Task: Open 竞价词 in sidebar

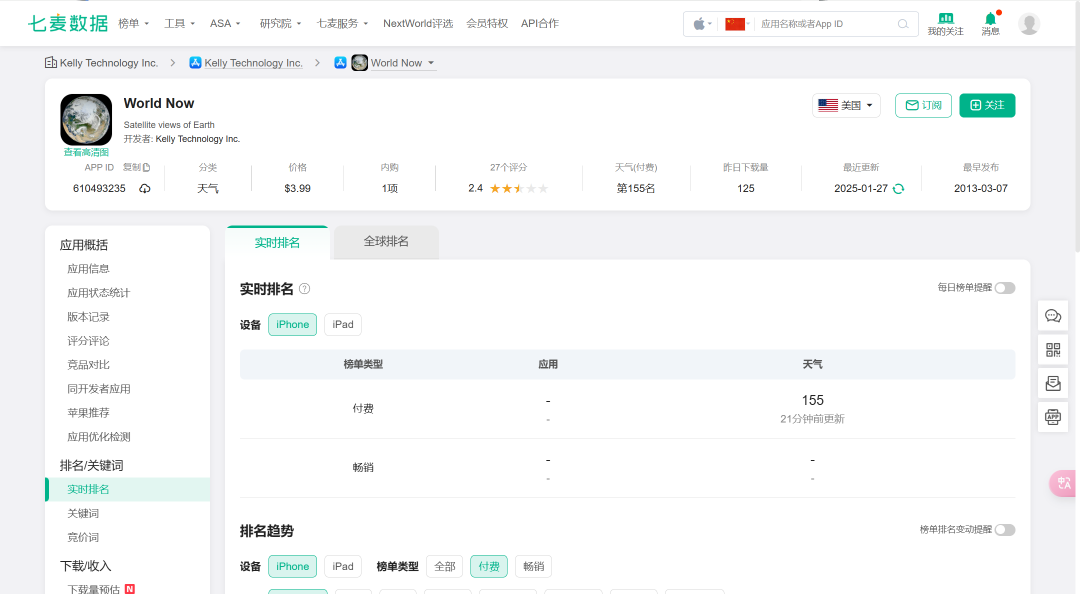Action: coord(83,537)
